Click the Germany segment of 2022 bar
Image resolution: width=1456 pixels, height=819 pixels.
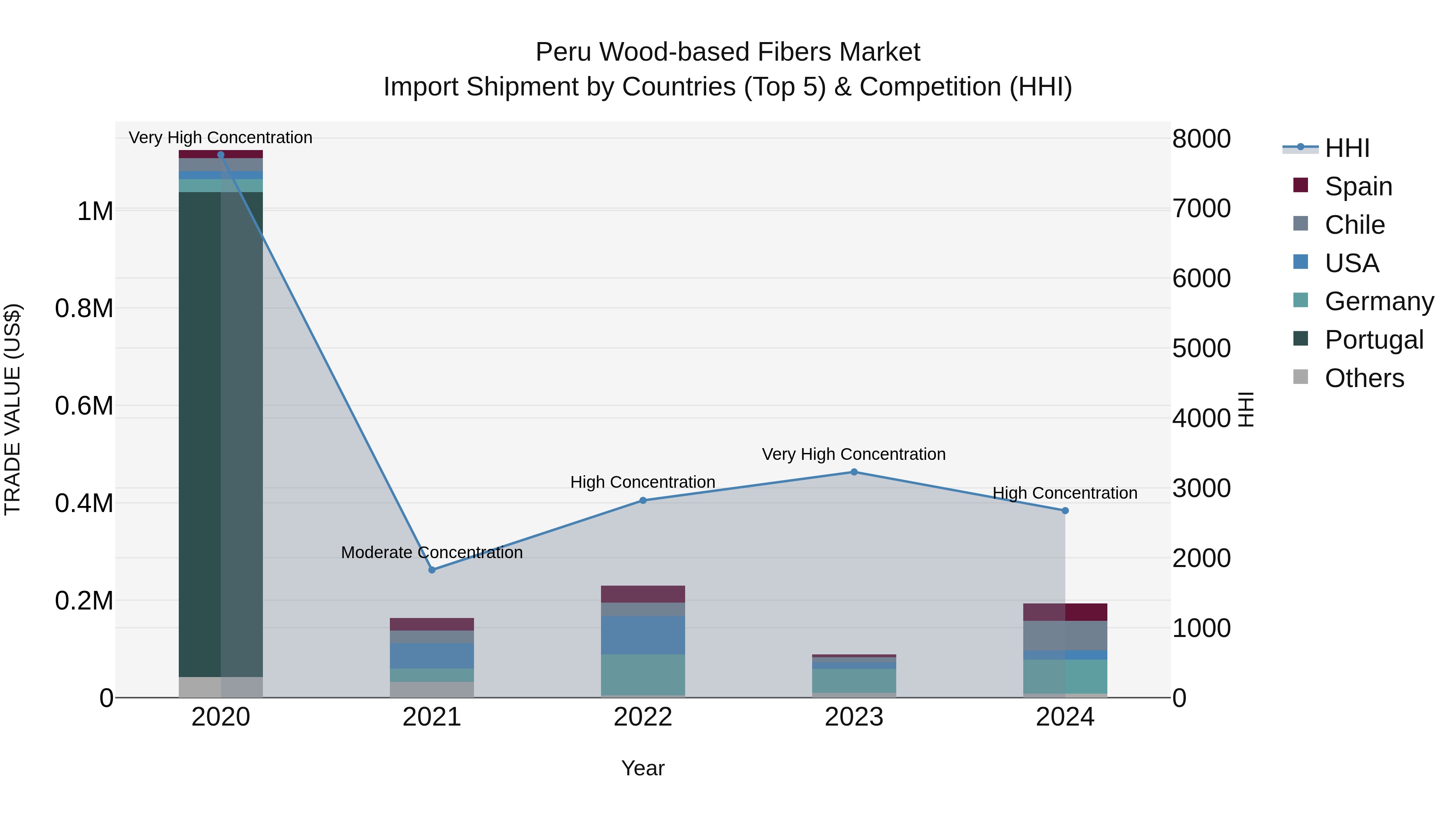coord(643,674)
